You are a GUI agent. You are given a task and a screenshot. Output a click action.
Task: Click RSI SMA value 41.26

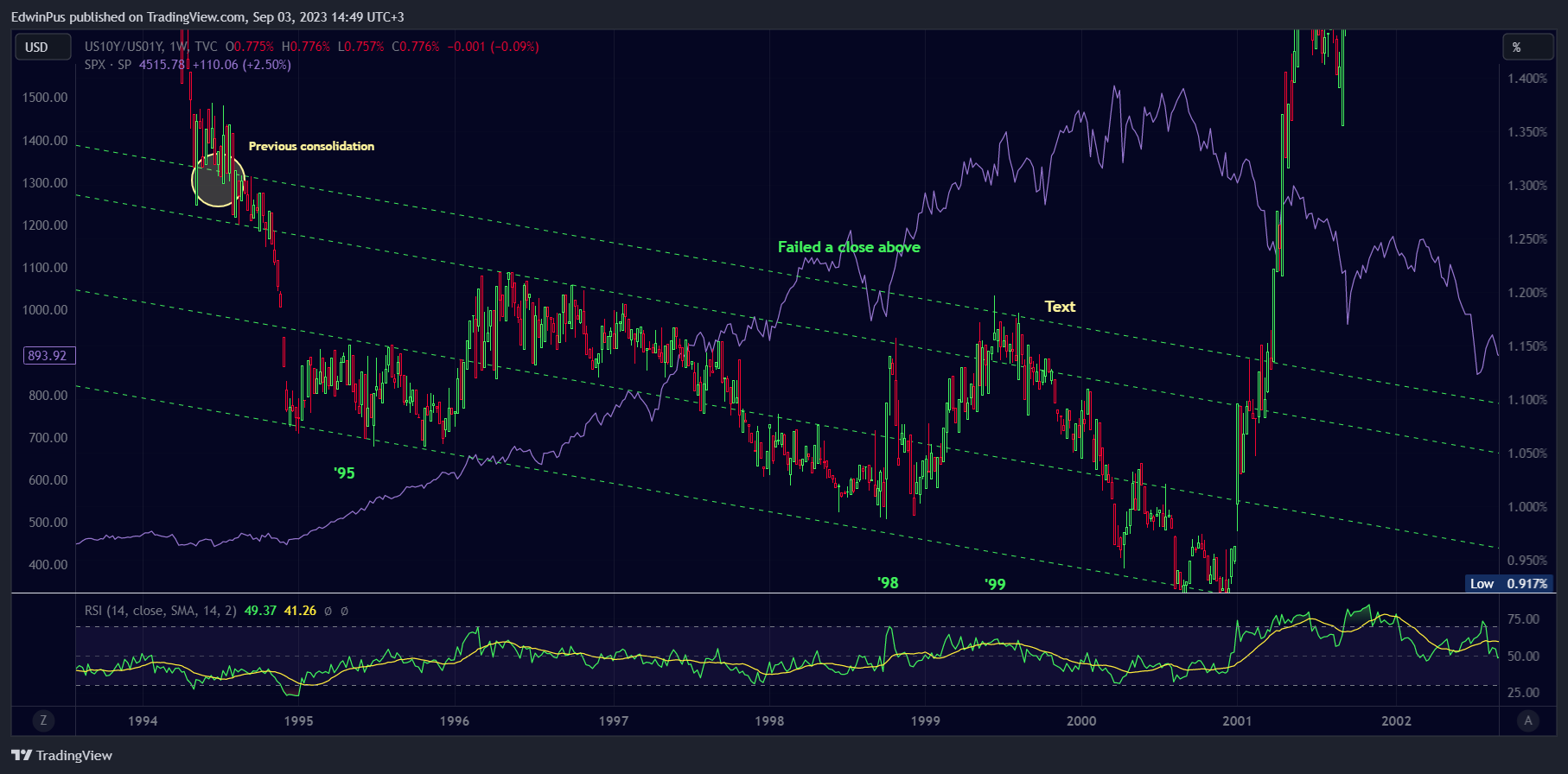tap(300, 611)
